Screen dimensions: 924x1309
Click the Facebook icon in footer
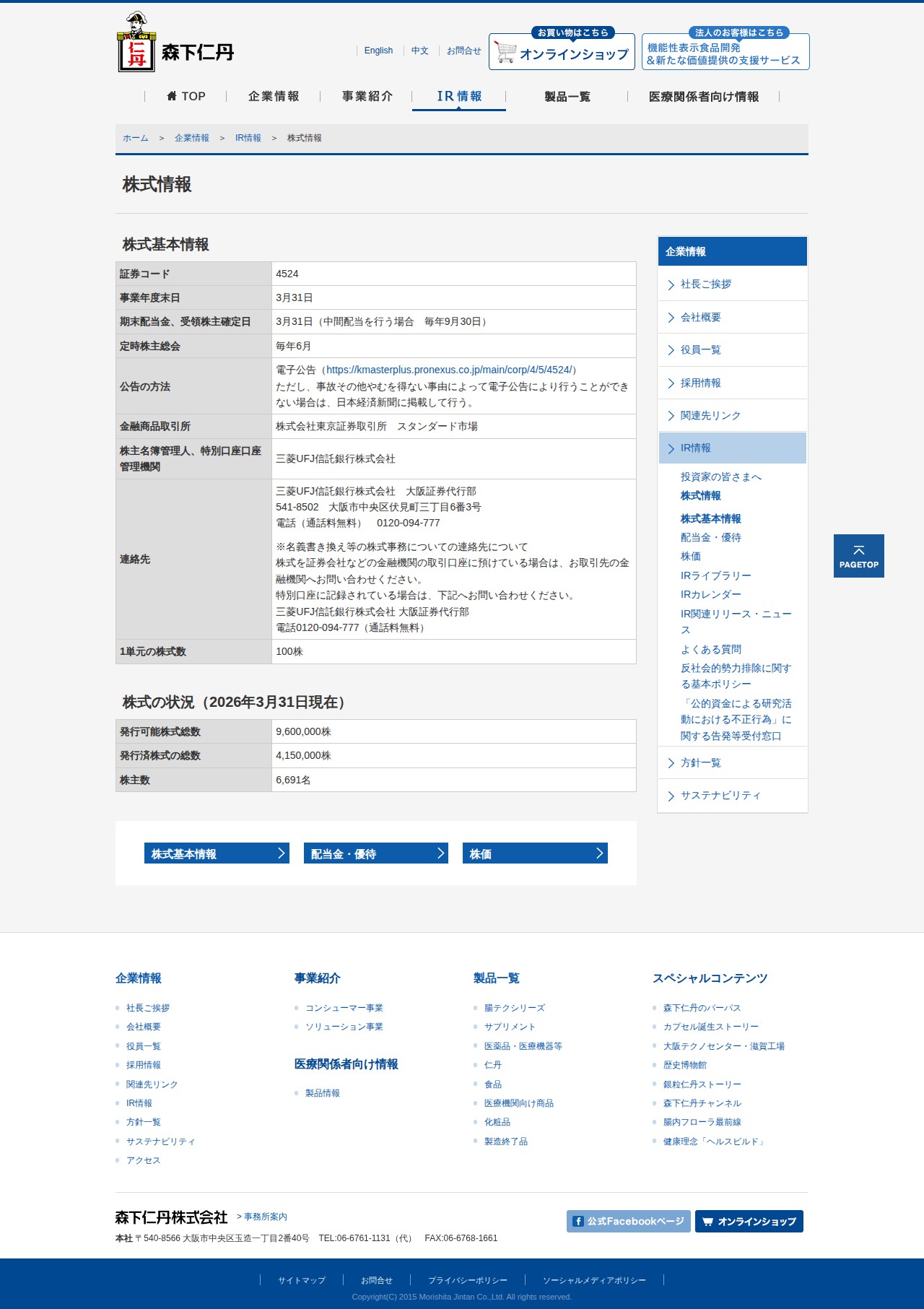578,1222
